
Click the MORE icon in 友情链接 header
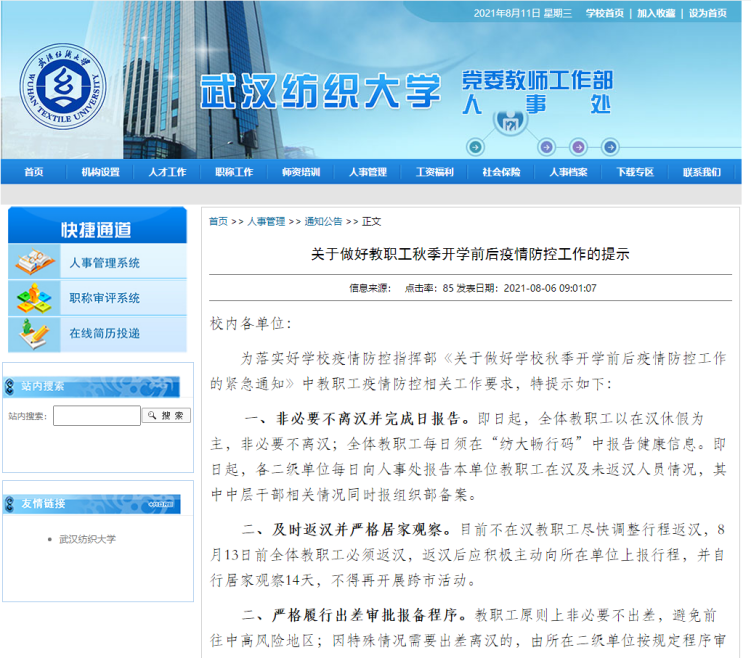click(x=161, y=504)
